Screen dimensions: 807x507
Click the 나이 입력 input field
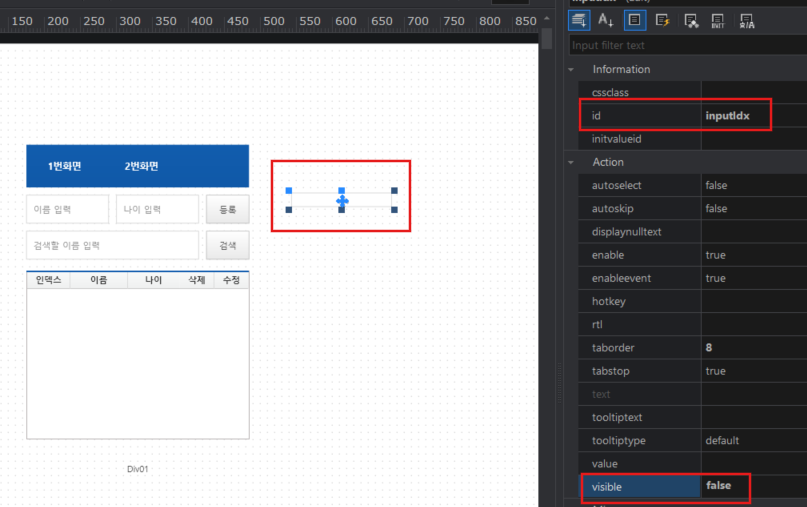(x=157, y=209)
